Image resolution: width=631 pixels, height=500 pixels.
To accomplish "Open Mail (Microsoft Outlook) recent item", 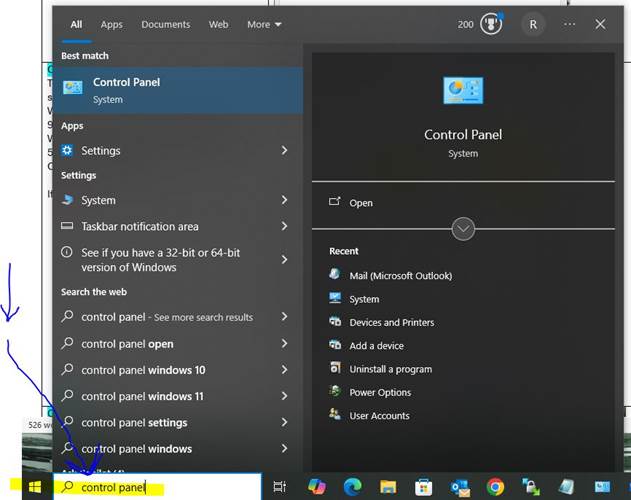I will point(400,276).
